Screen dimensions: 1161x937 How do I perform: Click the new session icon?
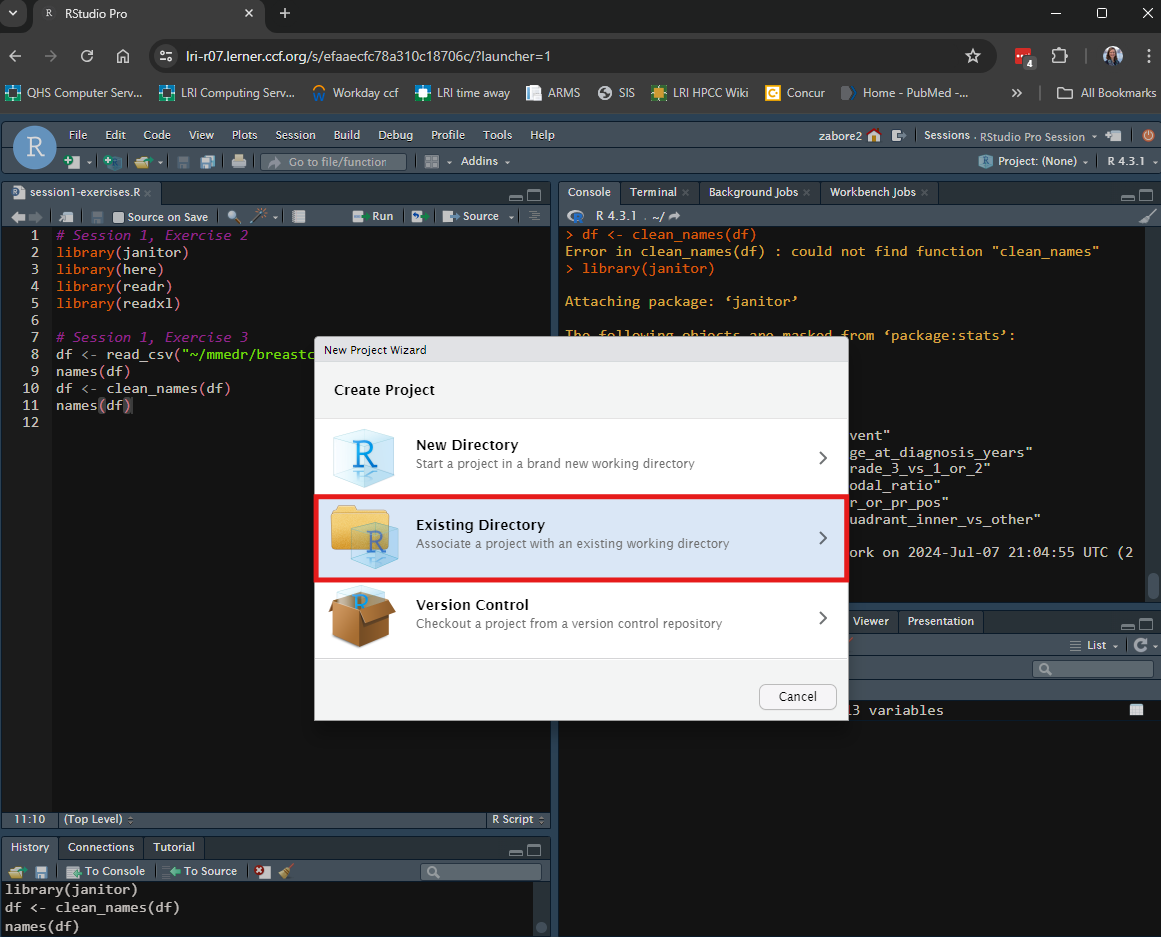point(1113,136)
